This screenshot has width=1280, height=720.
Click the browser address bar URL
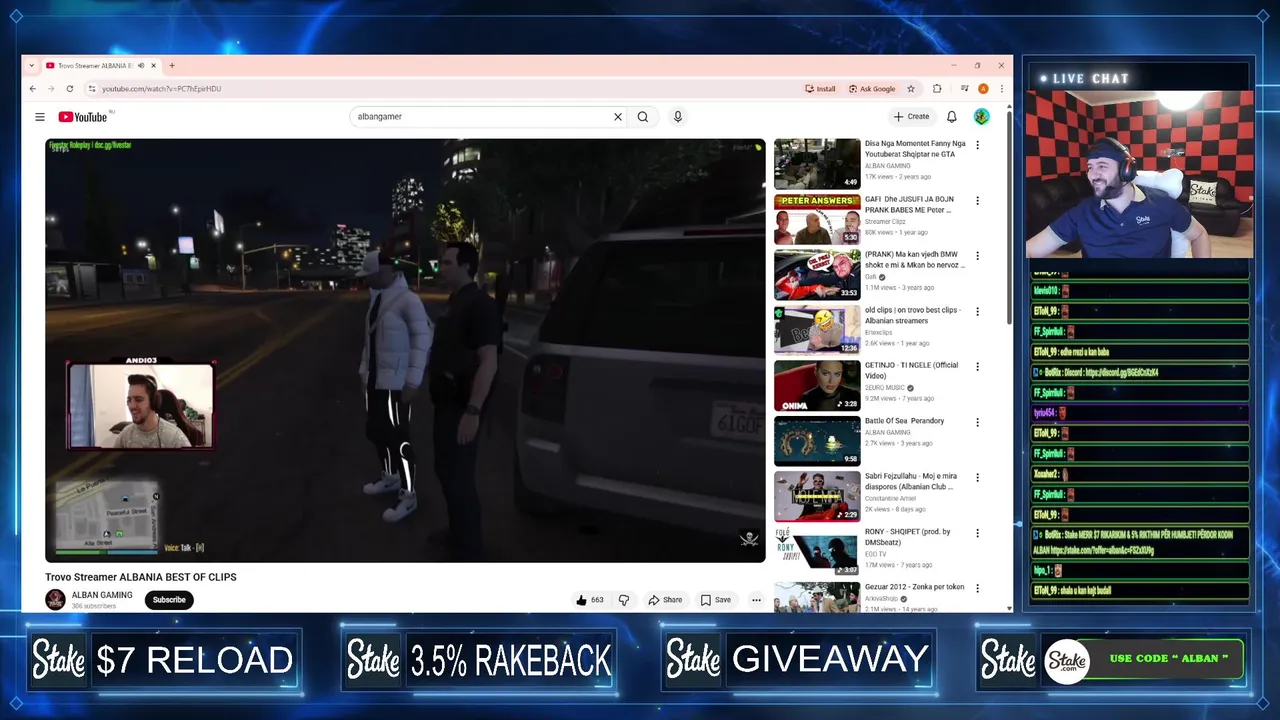click(x=162, y=89)
